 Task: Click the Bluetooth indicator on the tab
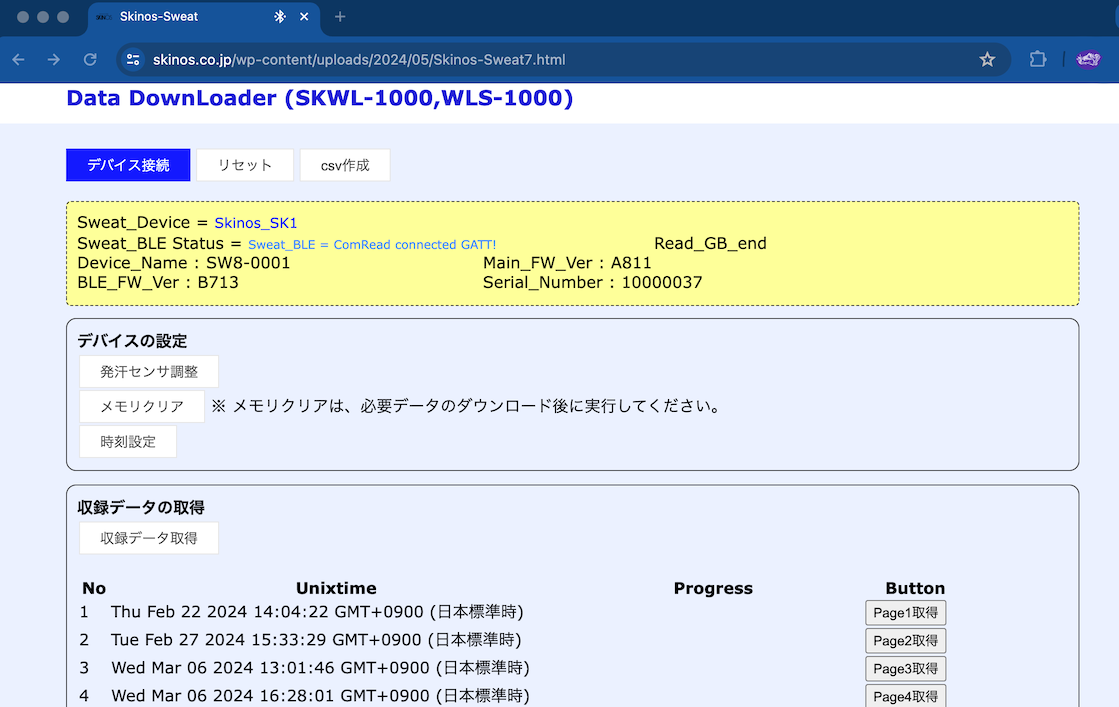tap(280, 16)
